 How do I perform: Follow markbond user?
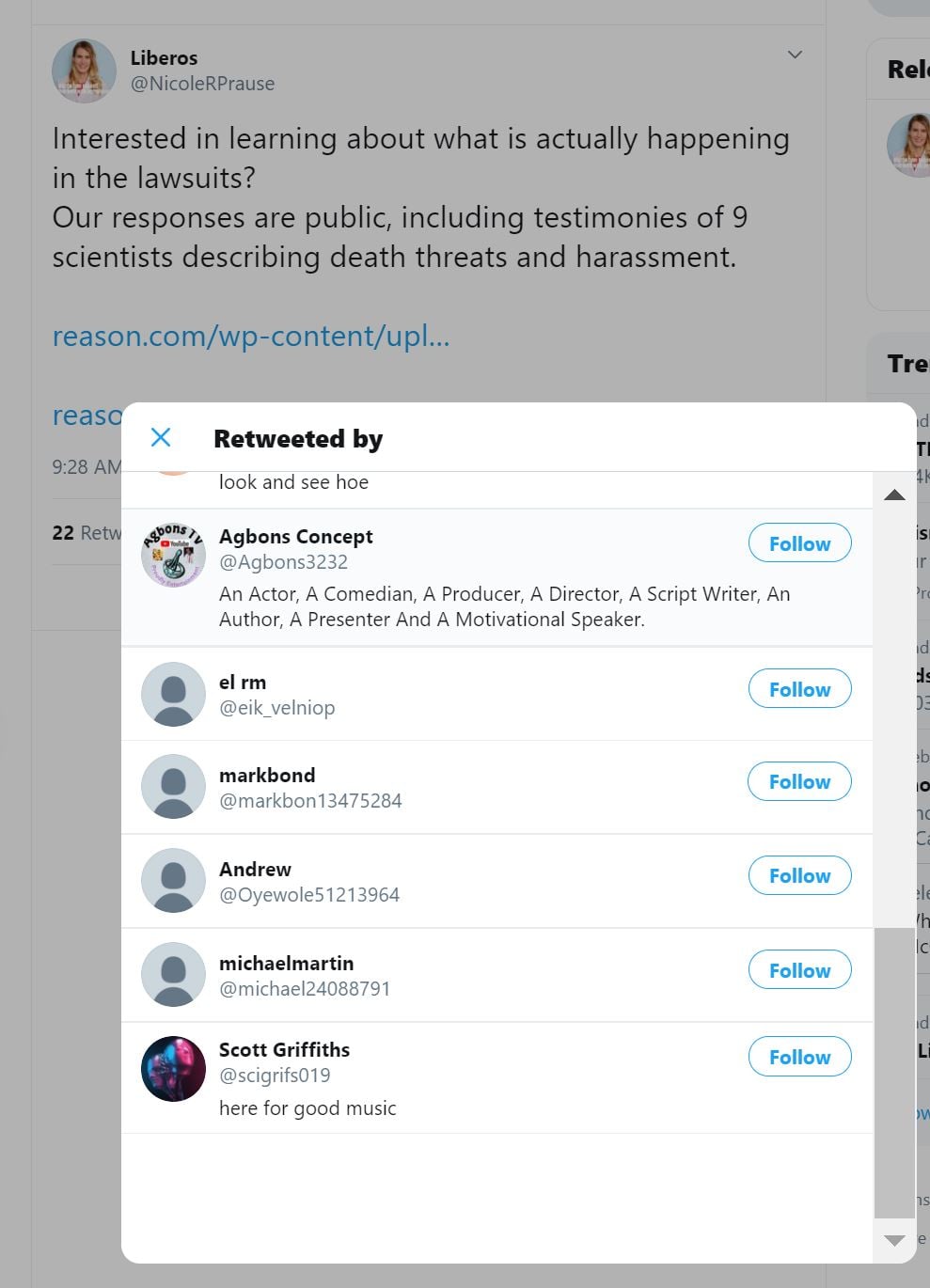[799, 781]
